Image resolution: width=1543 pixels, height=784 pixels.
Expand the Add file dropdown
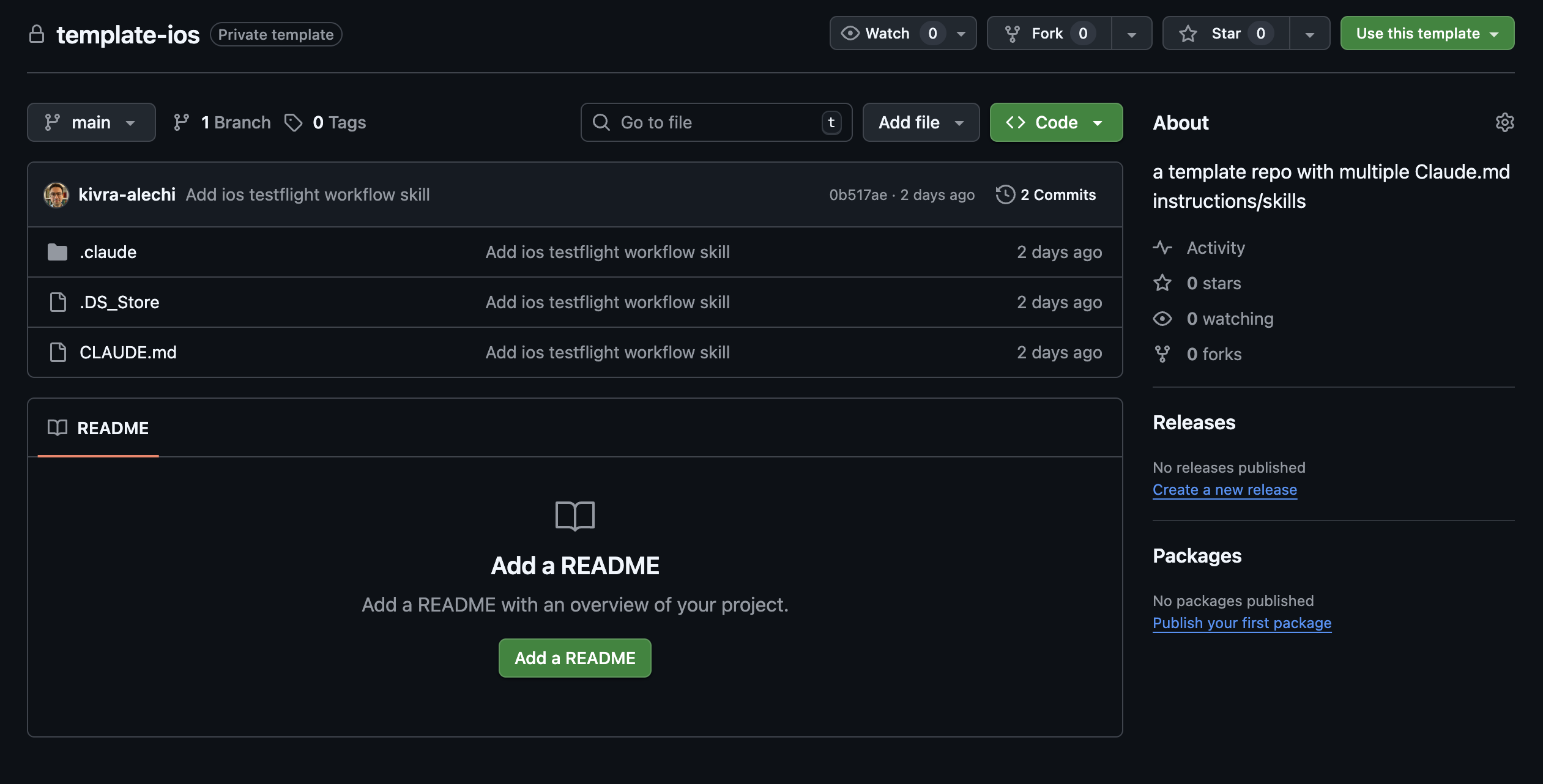[x=921, y=122]
